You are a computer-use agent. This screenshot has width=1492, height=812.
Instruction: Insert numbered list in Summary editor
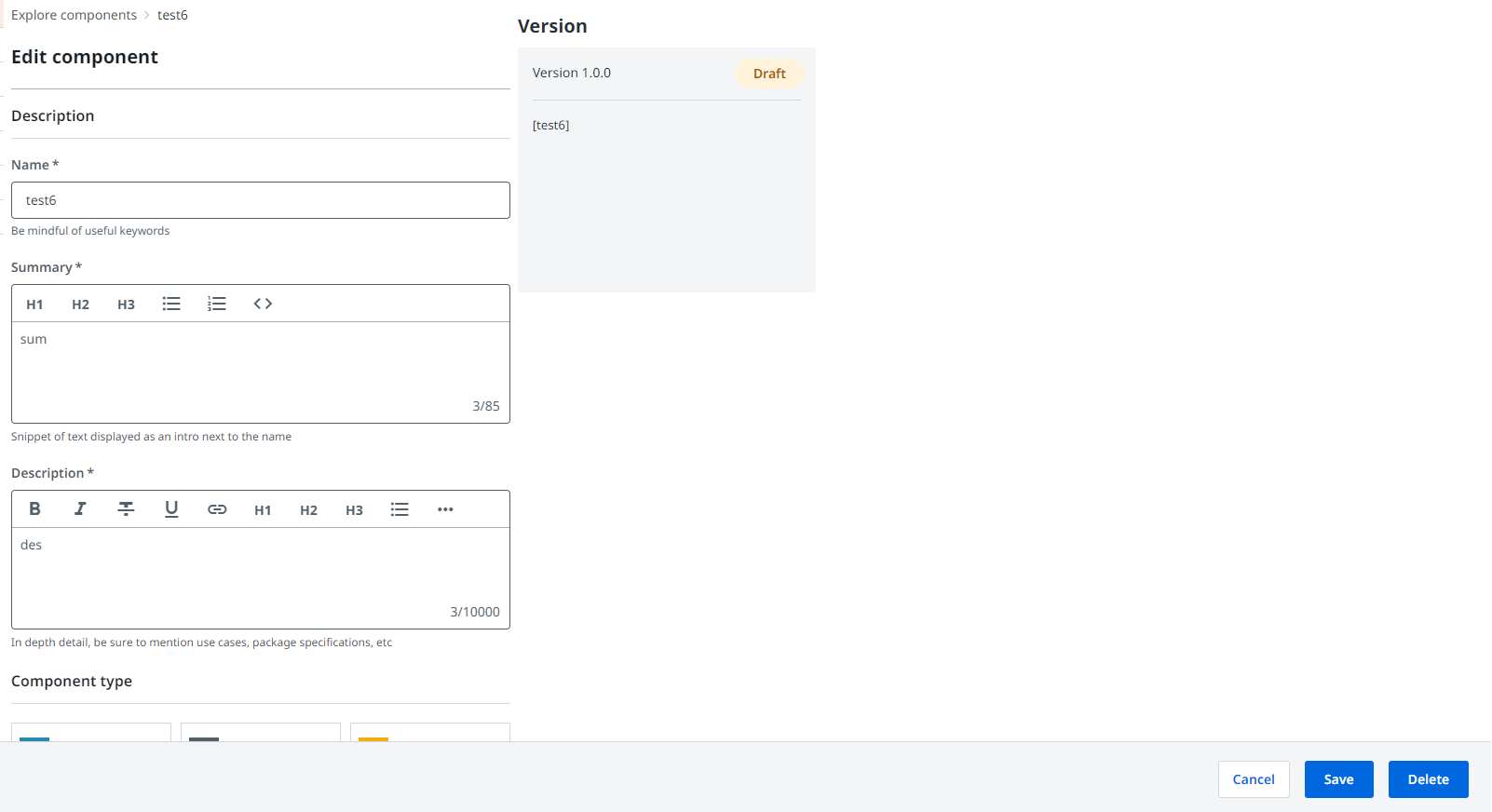217,304
